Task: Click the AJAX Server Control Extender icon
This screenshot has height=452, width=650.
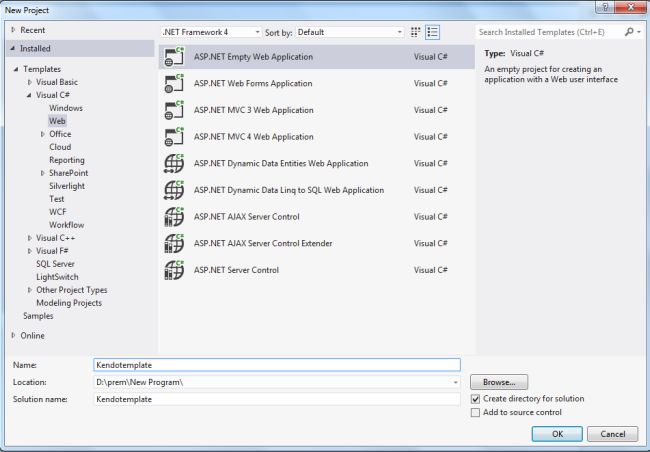Action: point(174,243)
